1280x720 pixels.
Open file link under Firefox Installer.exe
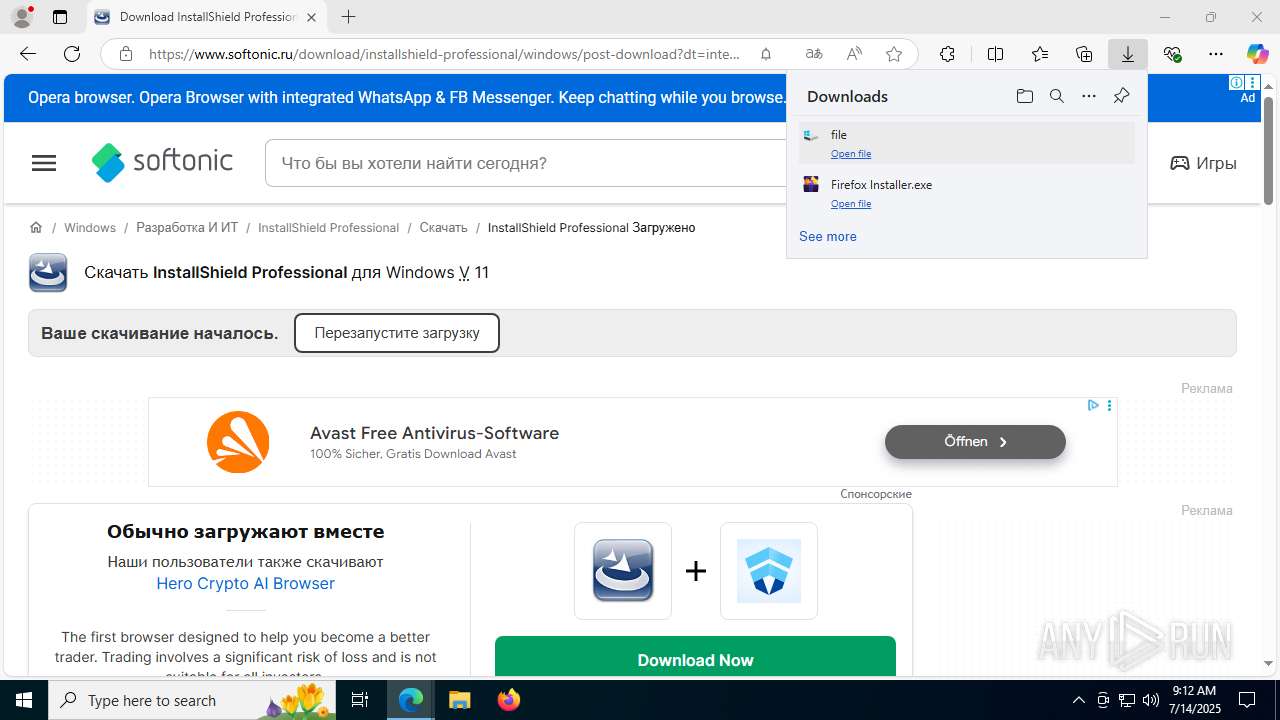tap(851, 204)
